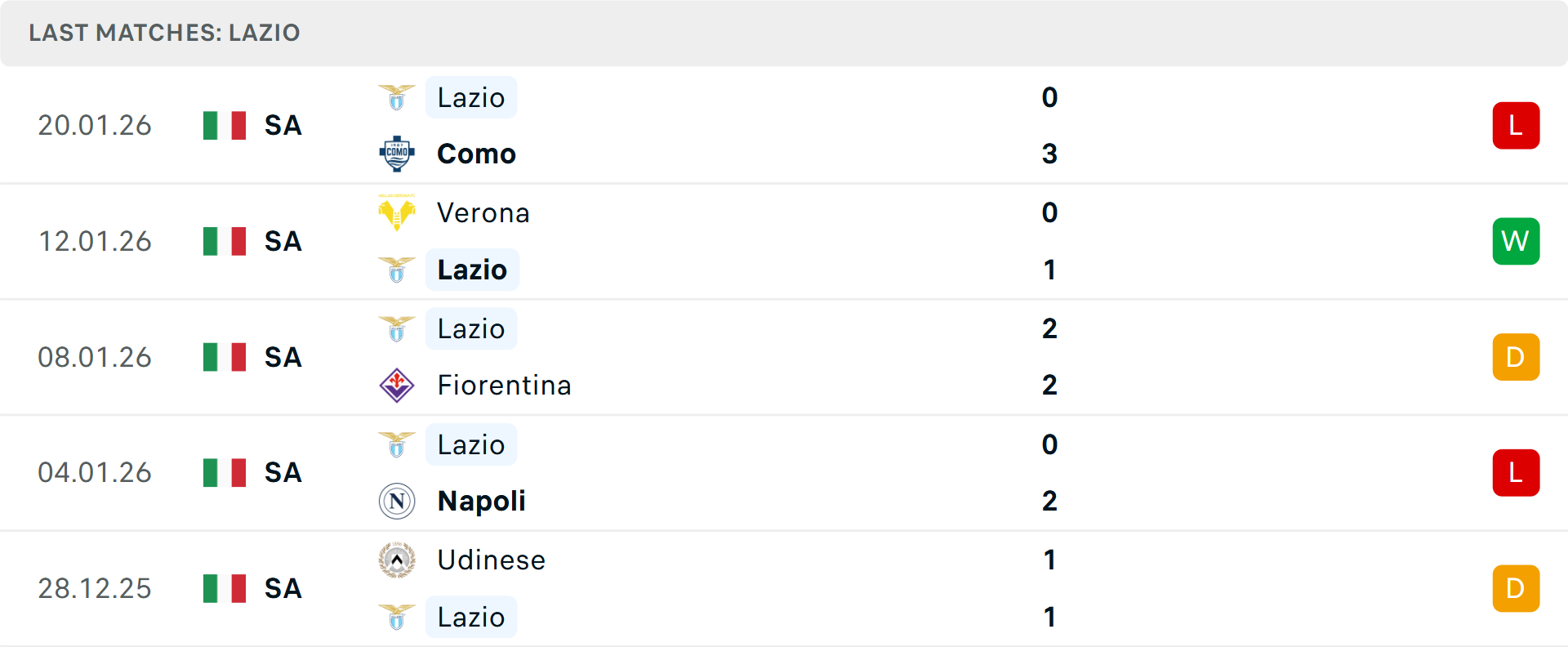Click Lazio crest in Como match row
Screen dimensions: 1568x647
pos(397,97)
